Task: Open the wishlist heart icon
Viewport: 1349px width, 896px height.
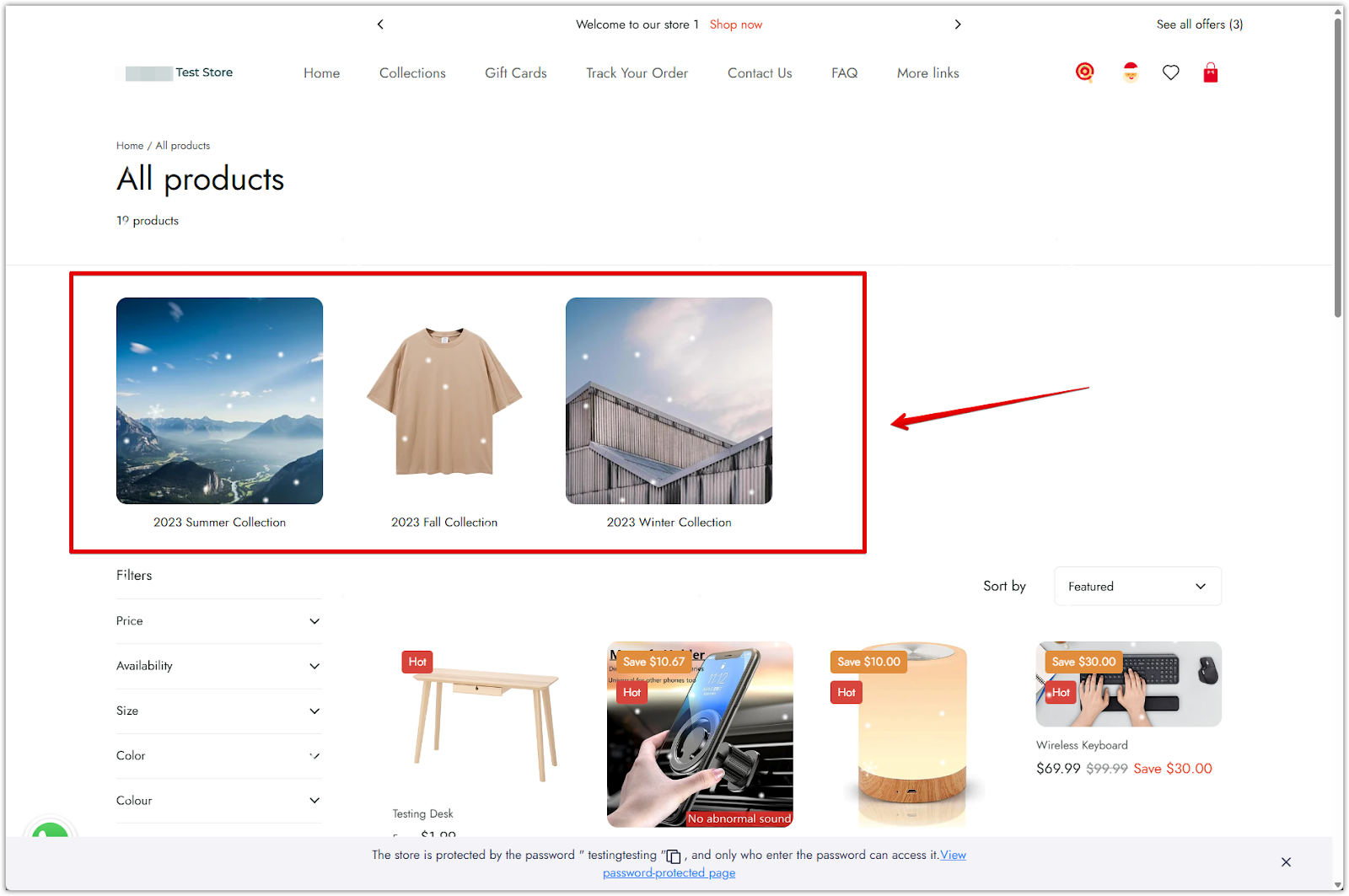Action: [x=1171, y=72]
